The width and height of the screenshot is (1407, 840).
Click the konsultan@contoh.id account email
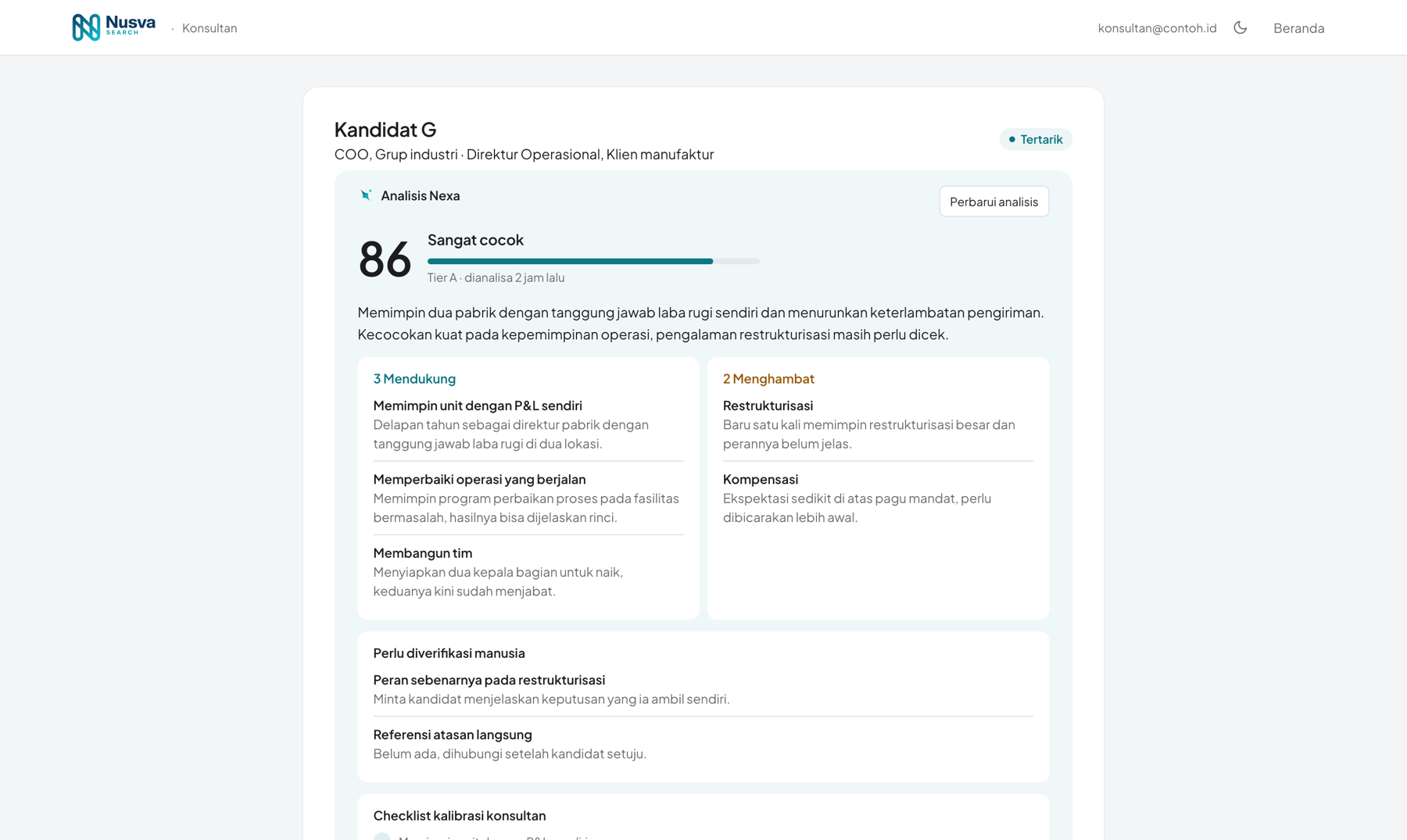coord(1157,28)
